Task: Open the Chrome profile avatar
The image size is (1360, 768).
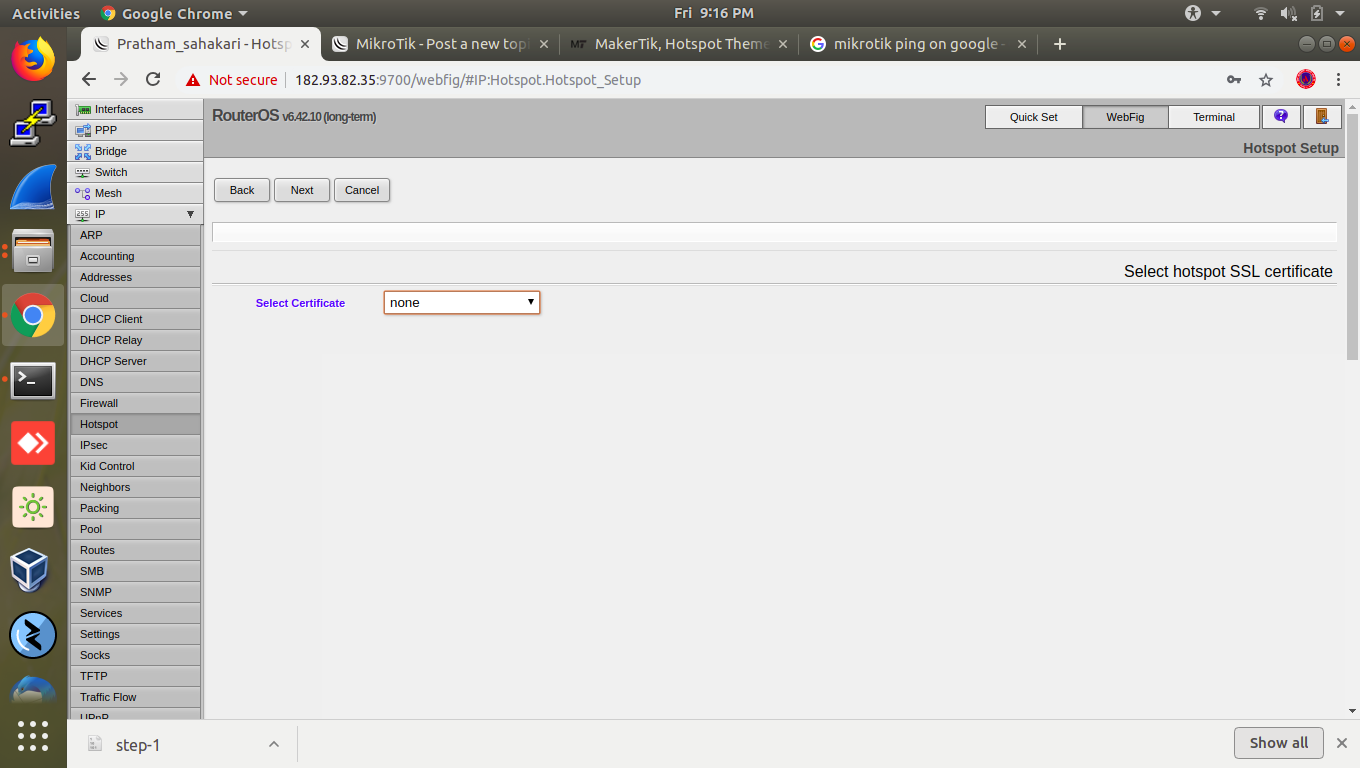Action: pos(1306,79)
